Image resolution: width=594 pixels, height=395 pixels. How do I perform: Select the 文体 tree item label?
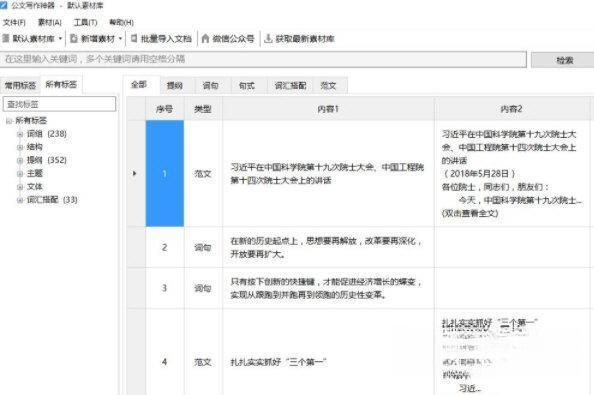click(35, 187)
